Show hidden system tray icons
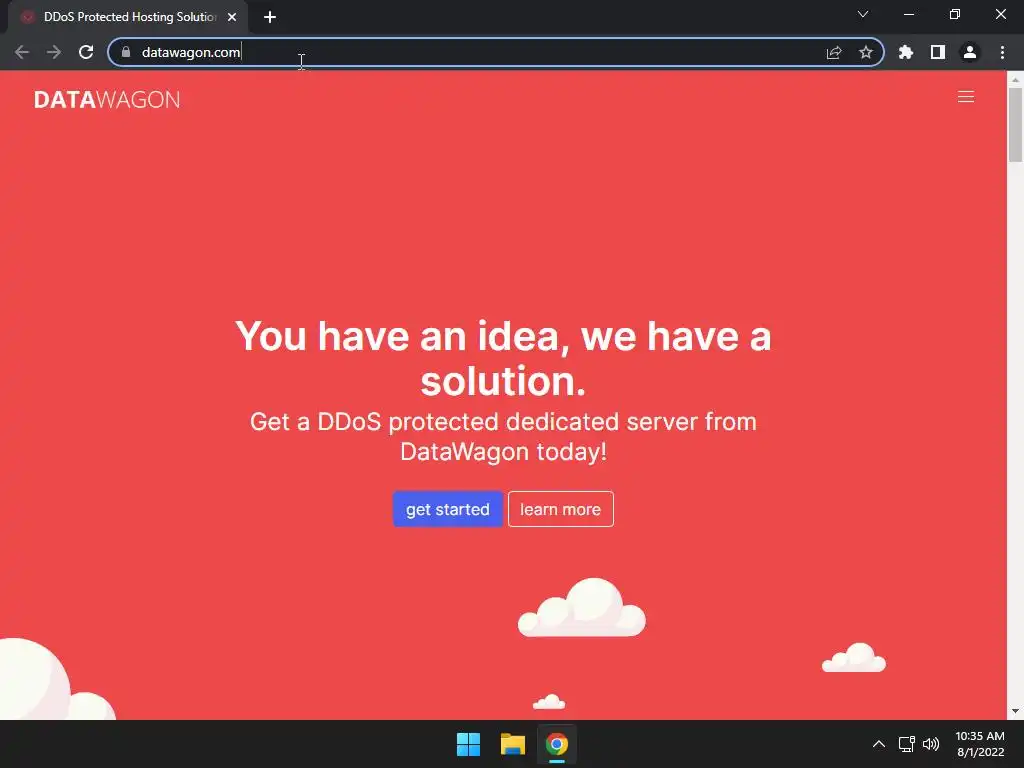The height and width of the screenshot is (768, 1024). (879, 744)
